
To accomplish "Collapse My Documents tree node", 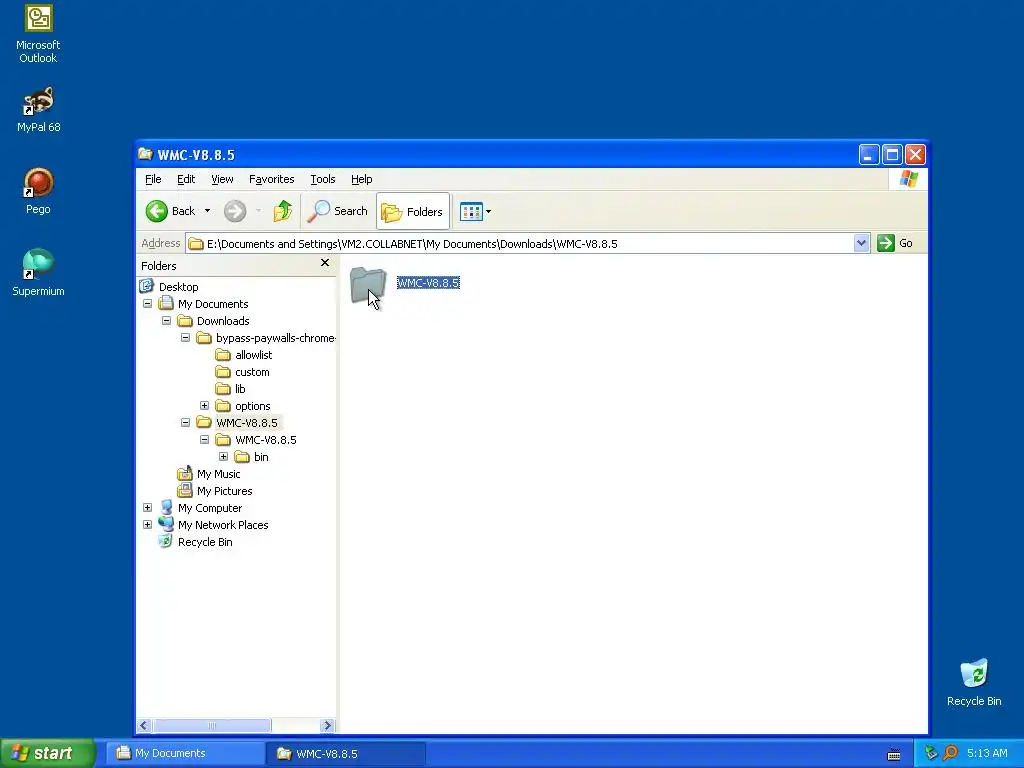I will tap(148, 304).
